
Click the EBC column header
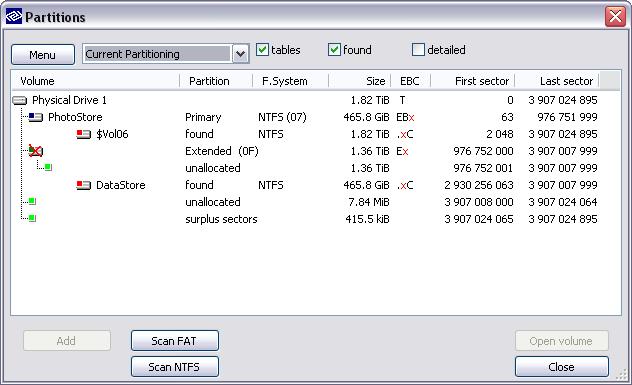click(411, 81)
